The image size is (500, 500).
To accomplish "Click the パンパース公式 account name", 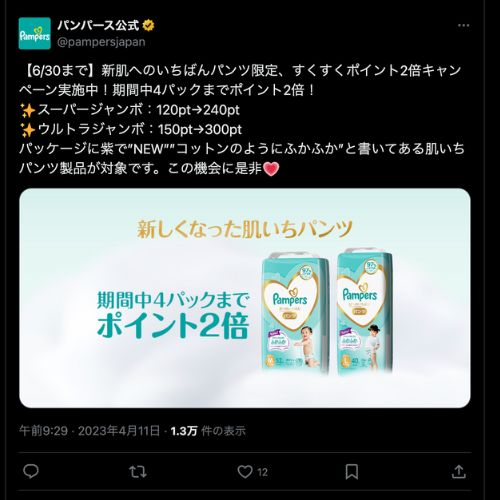I will 98,25.
